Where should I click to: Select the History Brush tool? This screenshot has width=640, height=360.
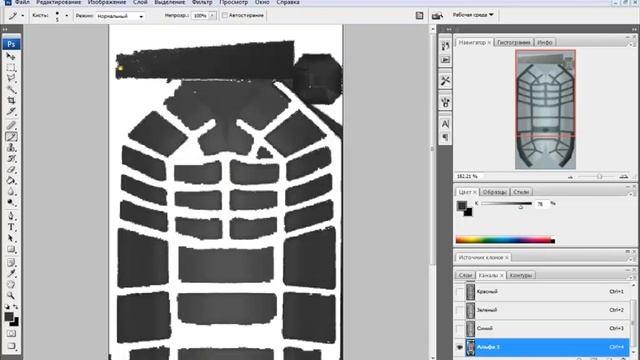pos(11,158)
